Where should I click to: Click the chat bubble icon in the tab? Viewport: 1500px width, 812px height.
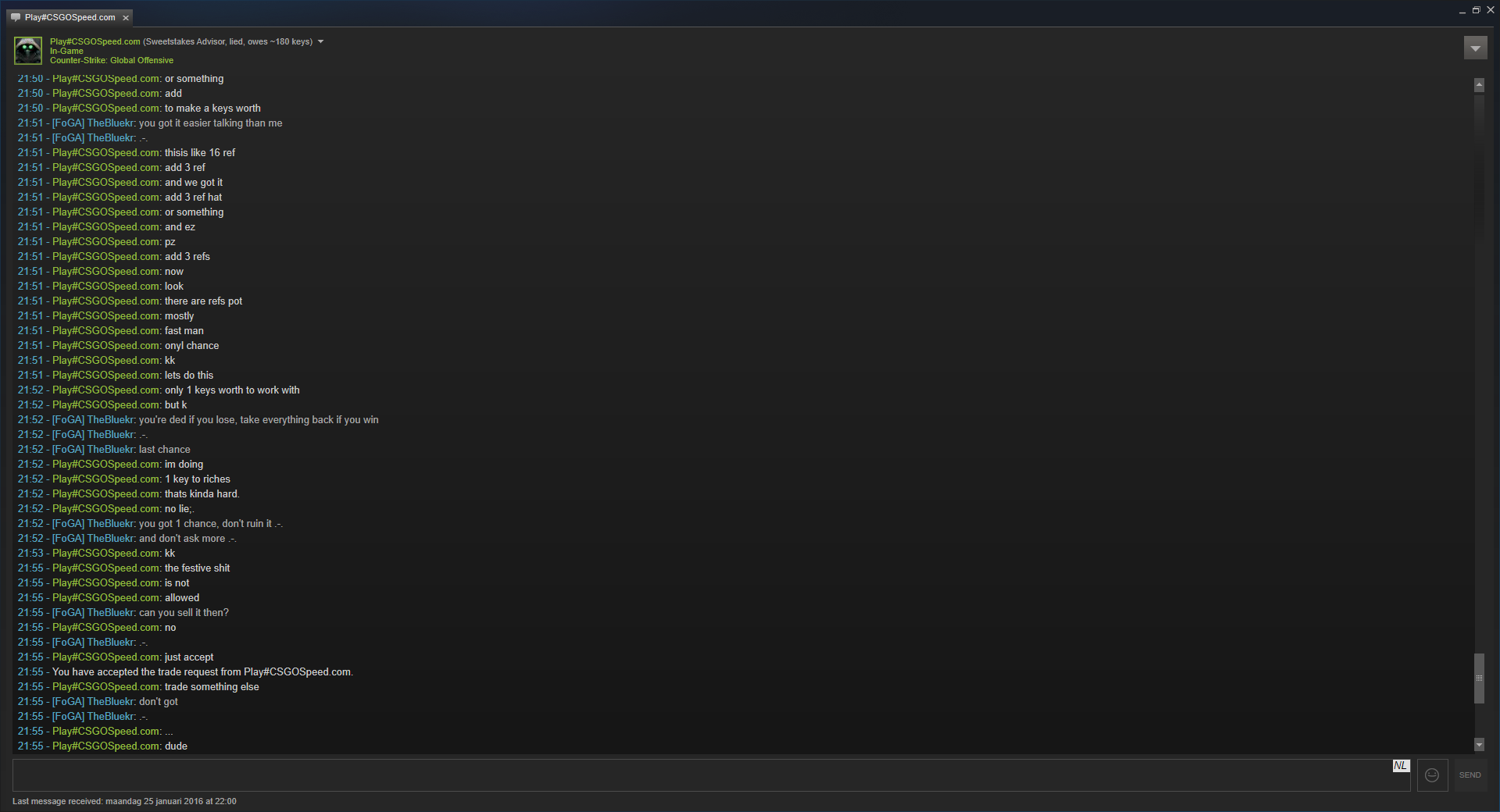[16, 17]
